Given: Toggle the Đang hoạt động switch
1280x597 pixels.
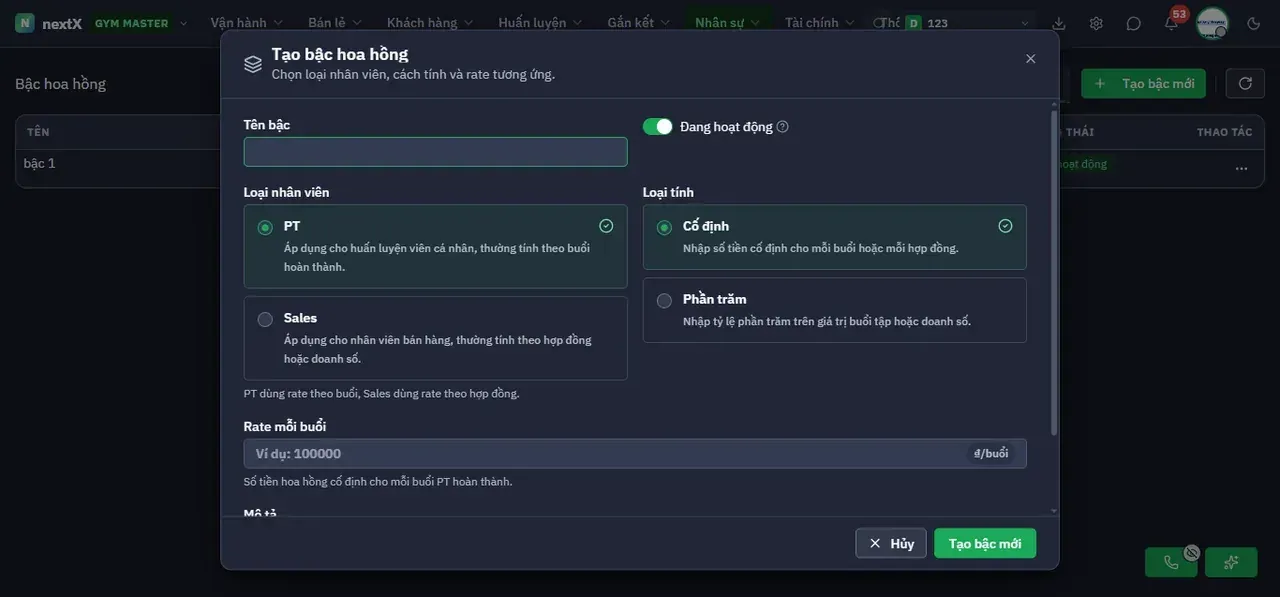Looking at the screenshot, I should pos(657,126).
